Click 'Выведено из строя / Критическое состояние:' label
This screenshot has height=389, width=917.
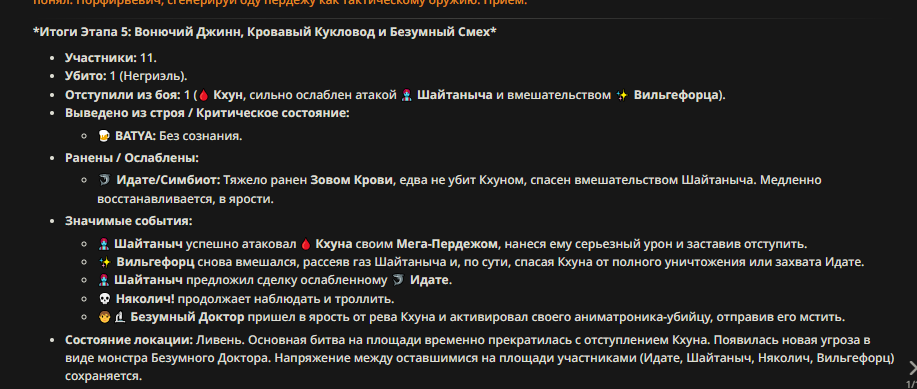207,113
